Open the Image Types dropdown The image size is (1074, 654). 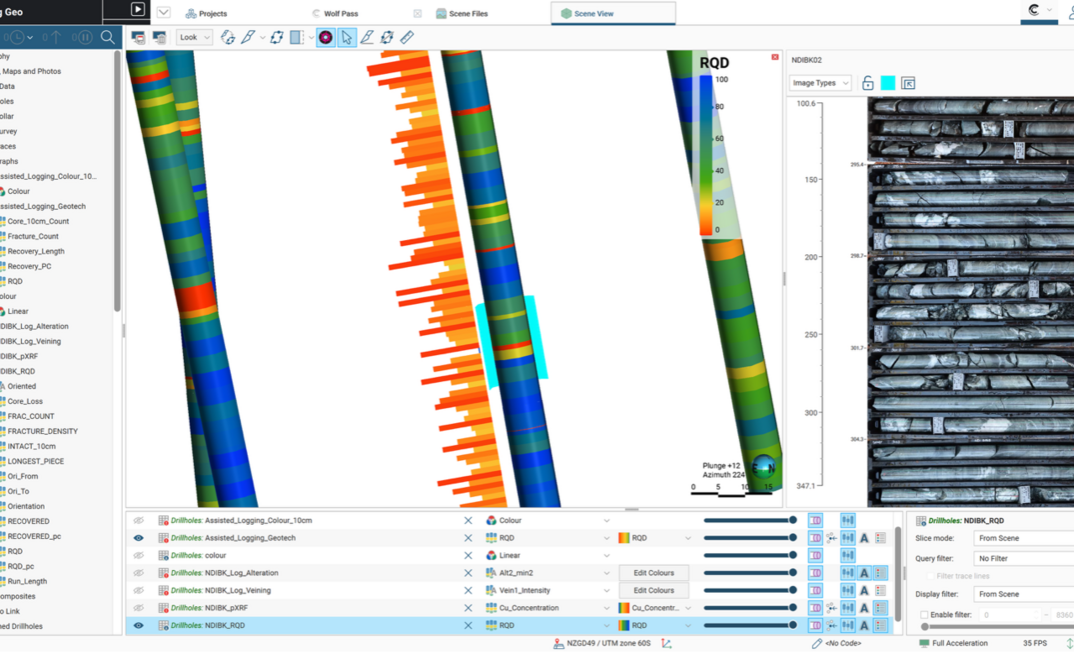click(820, 82)
